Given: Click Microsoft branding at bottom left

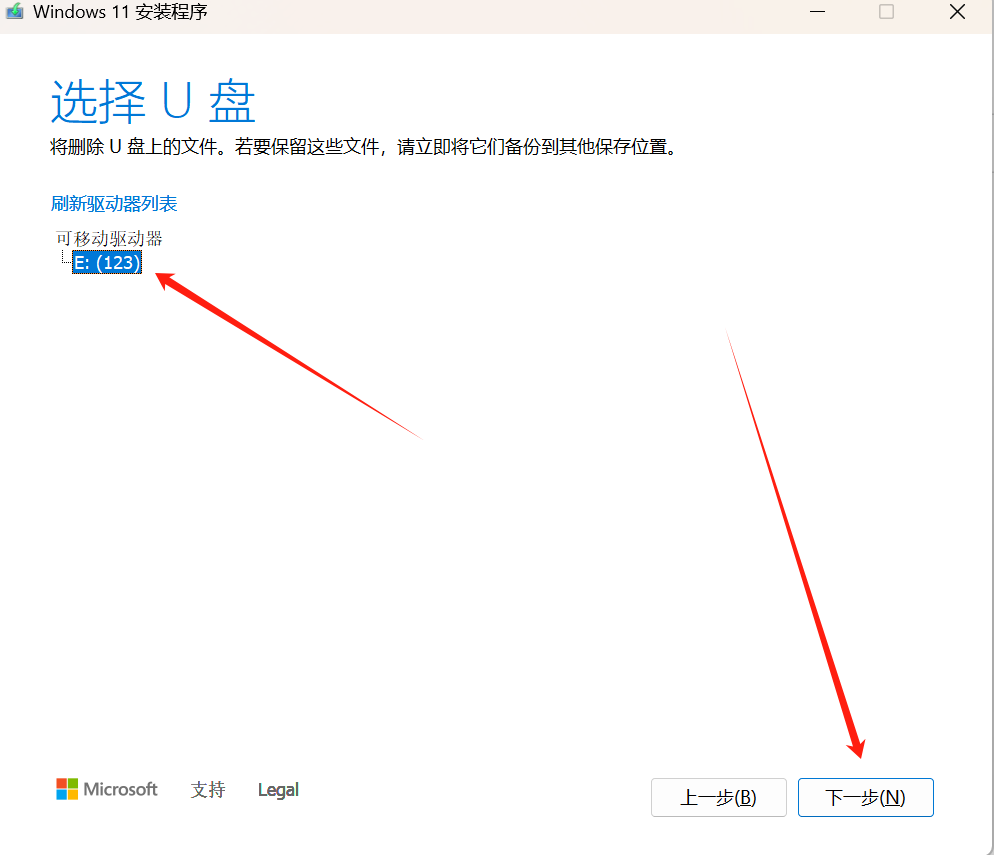Looking at the screenshot, I should click(106, 789).
